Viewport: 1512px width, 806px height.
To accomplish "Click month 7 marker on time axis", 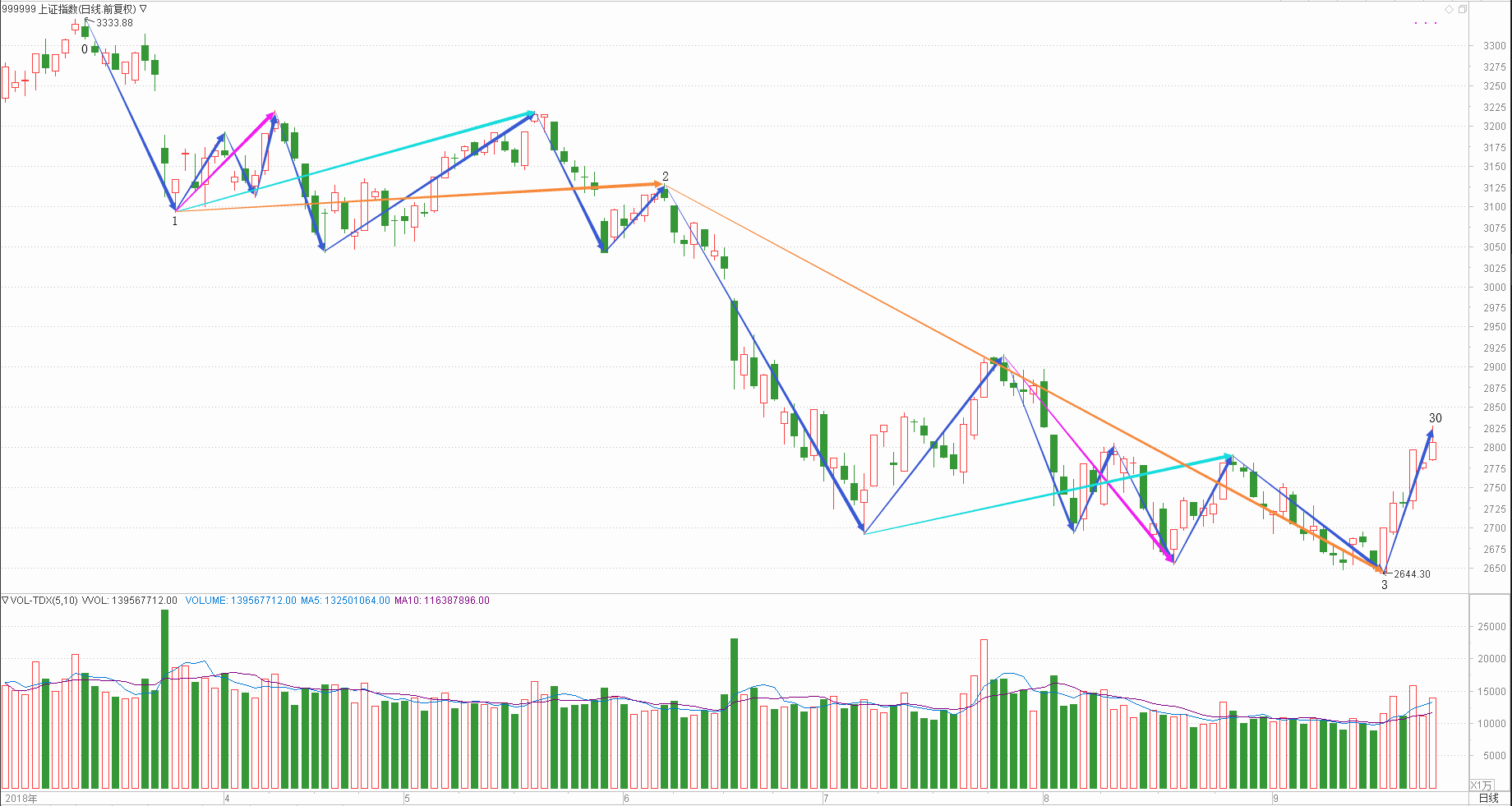I will (826, 798).
